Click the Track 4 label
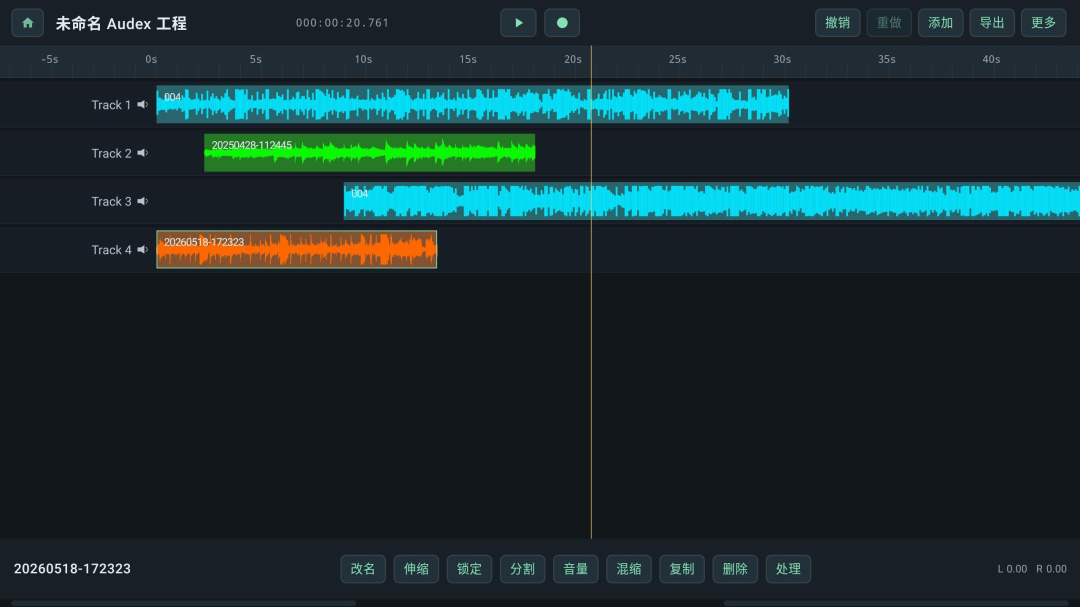 point(111,249)
